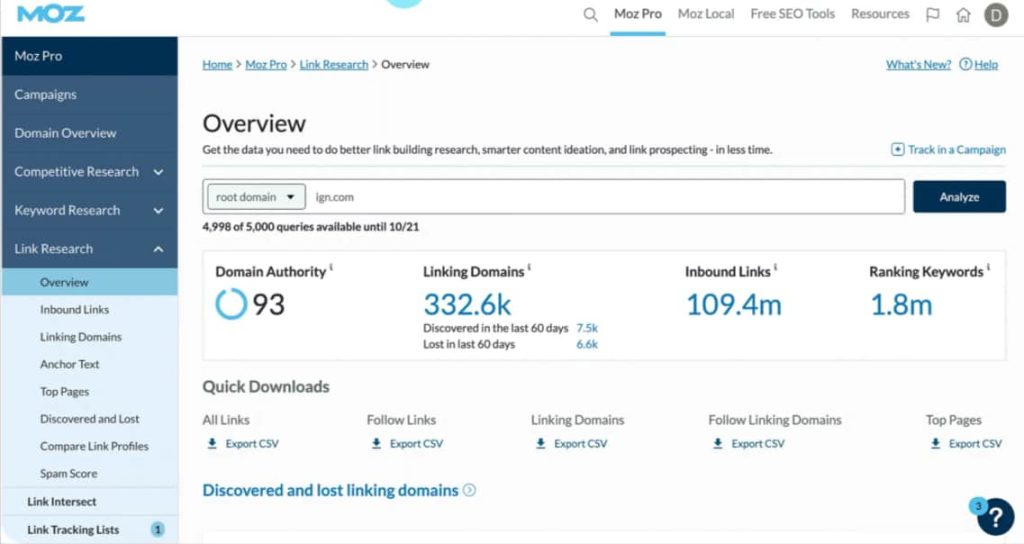Click the Analyze button
Image resolution: width=1024 pixels, height=544 pixels.
click(x=959, y=197)
